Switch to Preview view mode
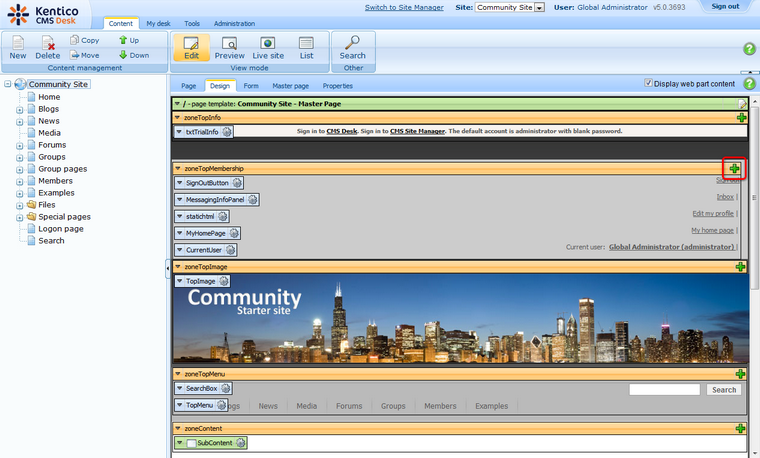This screenshot has width=760, height=458. pyautogui.click(x=229, y=47)
